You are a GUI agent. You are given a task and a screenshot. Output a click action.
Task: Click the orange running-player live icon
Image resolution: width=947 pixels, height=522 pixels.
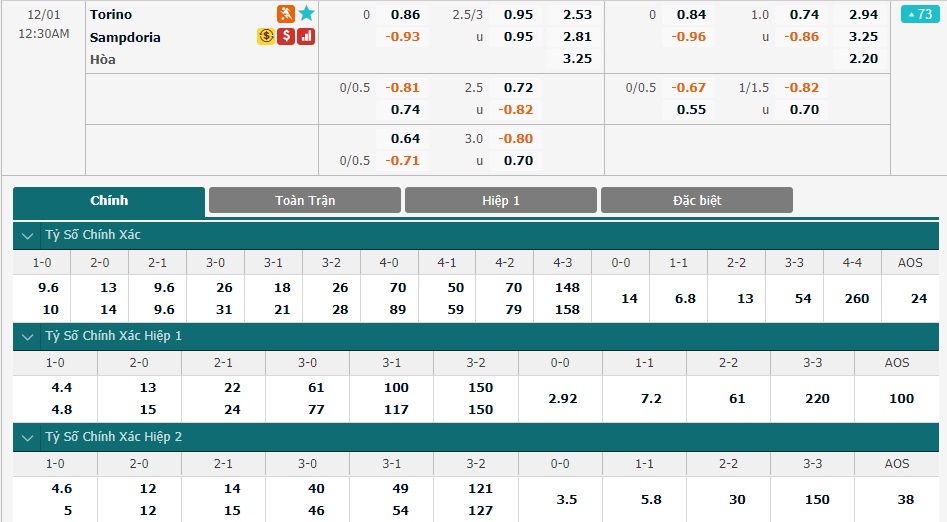(286, 13)
